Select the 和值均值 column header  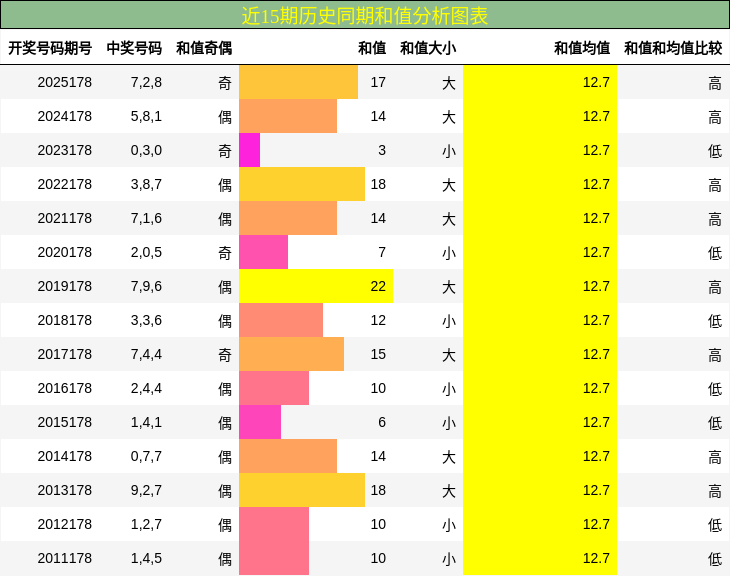click(x=582, y=48)
